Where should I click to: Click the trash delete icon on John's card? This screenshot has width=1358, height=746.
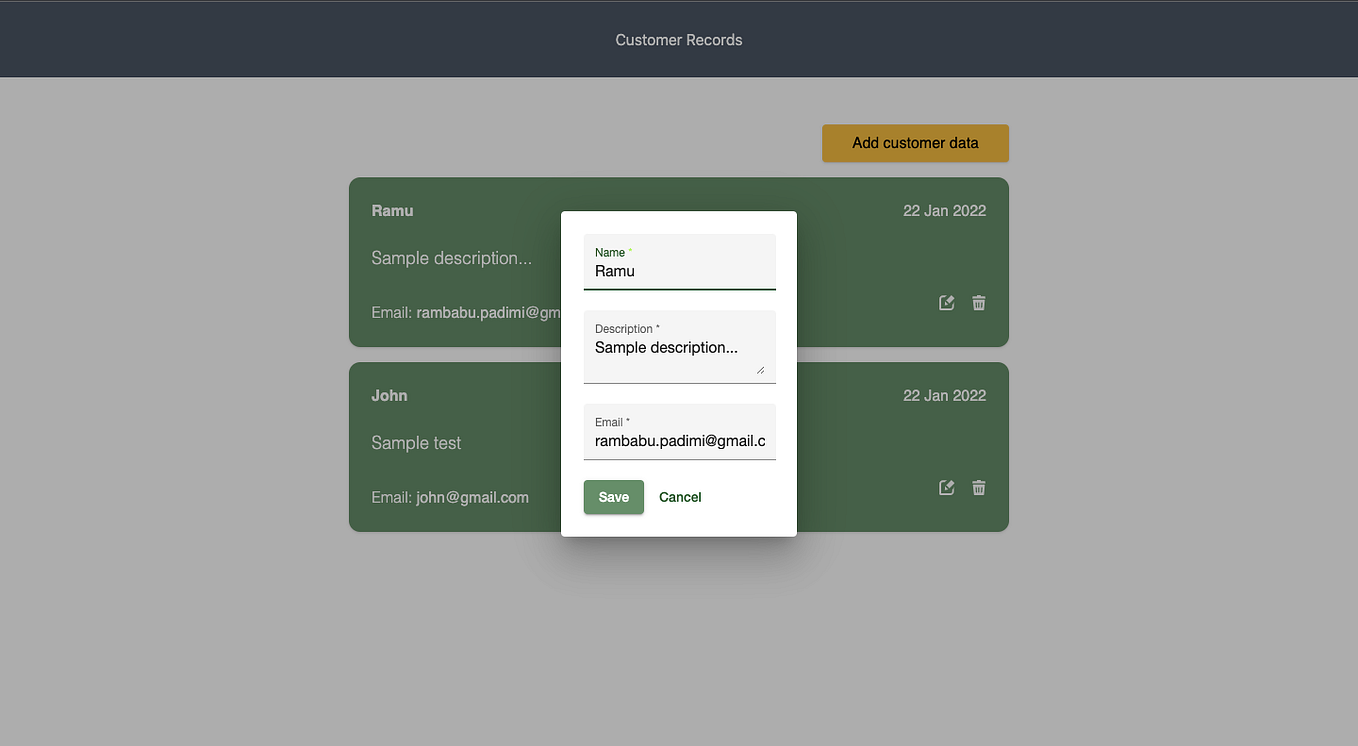(978, 487)
